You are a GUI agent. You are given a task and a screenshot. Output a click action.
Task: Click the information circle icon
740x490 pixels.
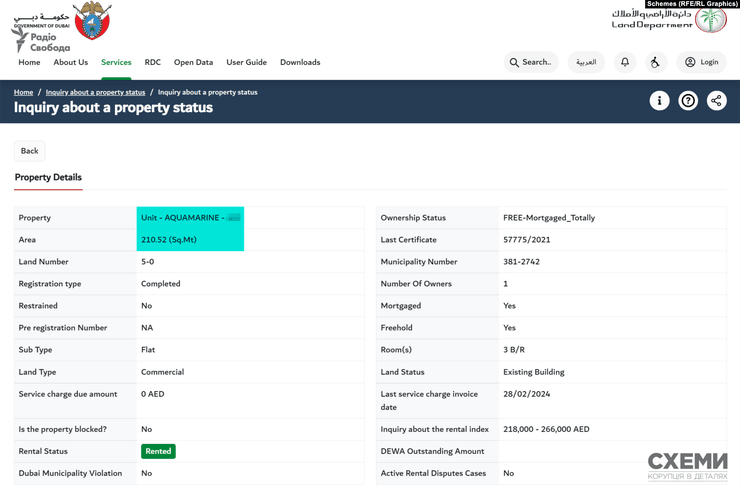659,101
